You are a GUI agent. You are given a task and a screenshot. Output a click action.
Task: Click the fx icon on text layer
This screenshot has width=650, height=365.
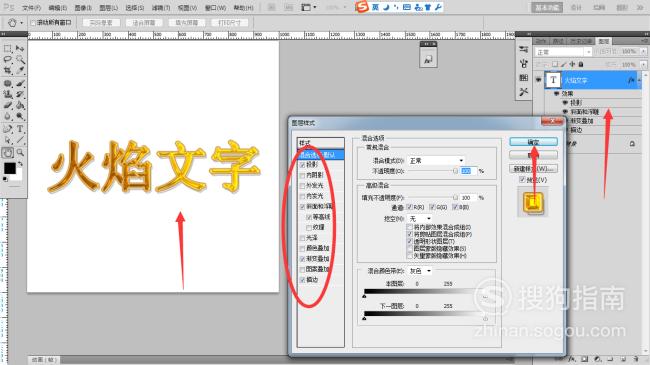(x=631, y=80)
